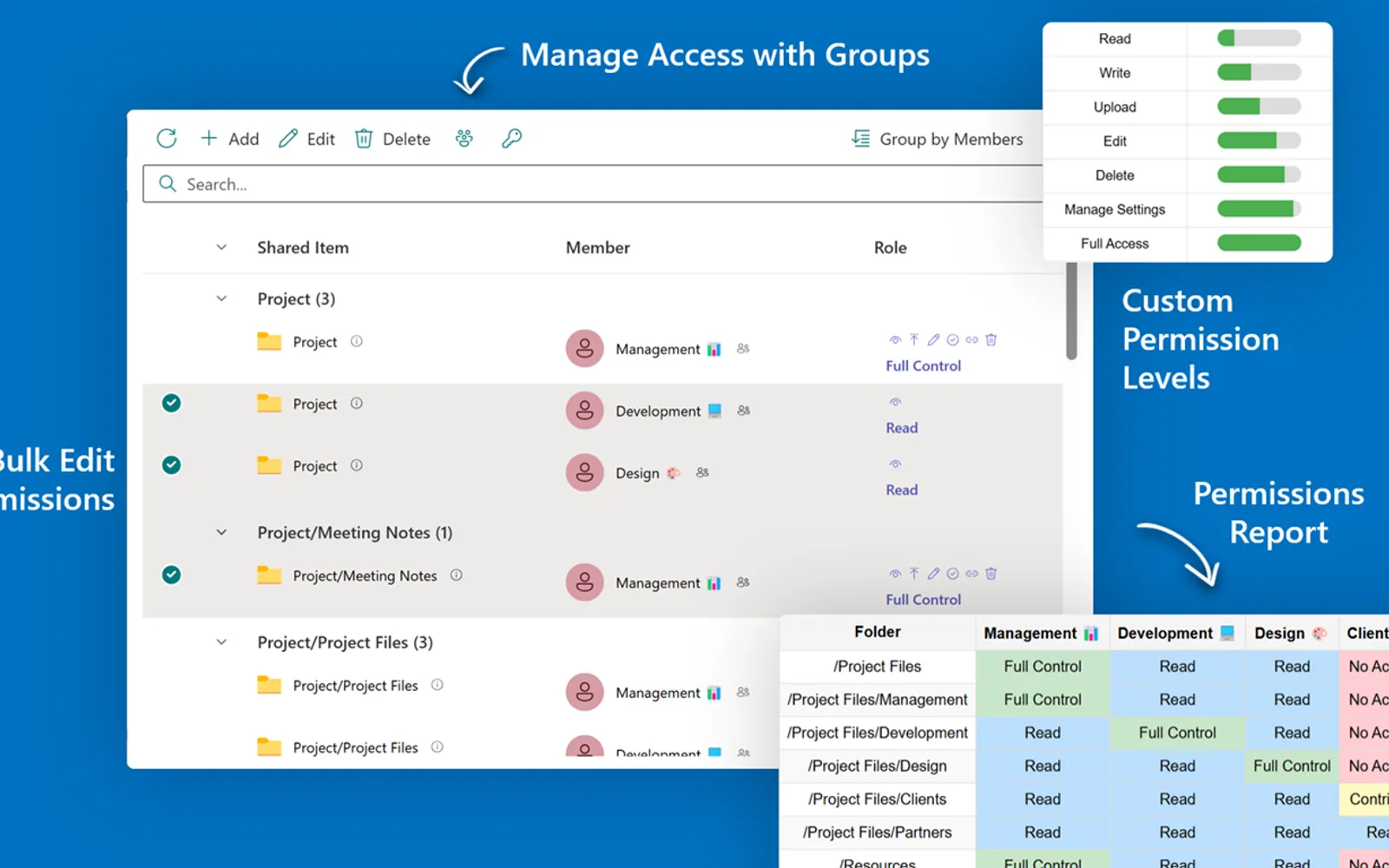Click Role column header
Image resolution: width=1389 pixels, height=868 pixels.
tap(890, 247)
